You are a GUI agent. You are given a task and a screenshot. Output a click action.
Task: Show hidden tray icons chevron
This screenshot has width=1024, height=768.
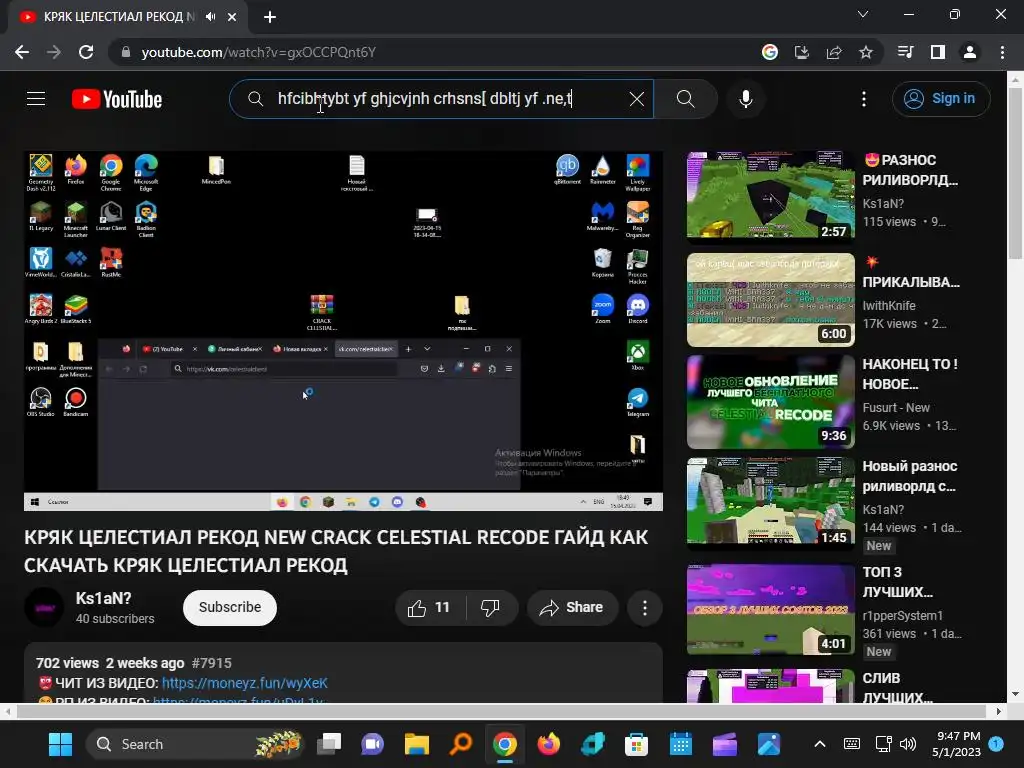coord(820,744)
